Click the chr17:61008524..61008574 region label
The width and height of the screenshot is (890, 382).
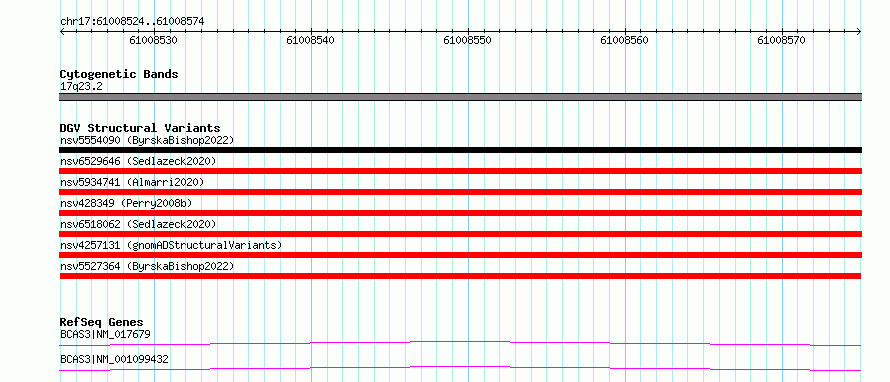[132, 21]
